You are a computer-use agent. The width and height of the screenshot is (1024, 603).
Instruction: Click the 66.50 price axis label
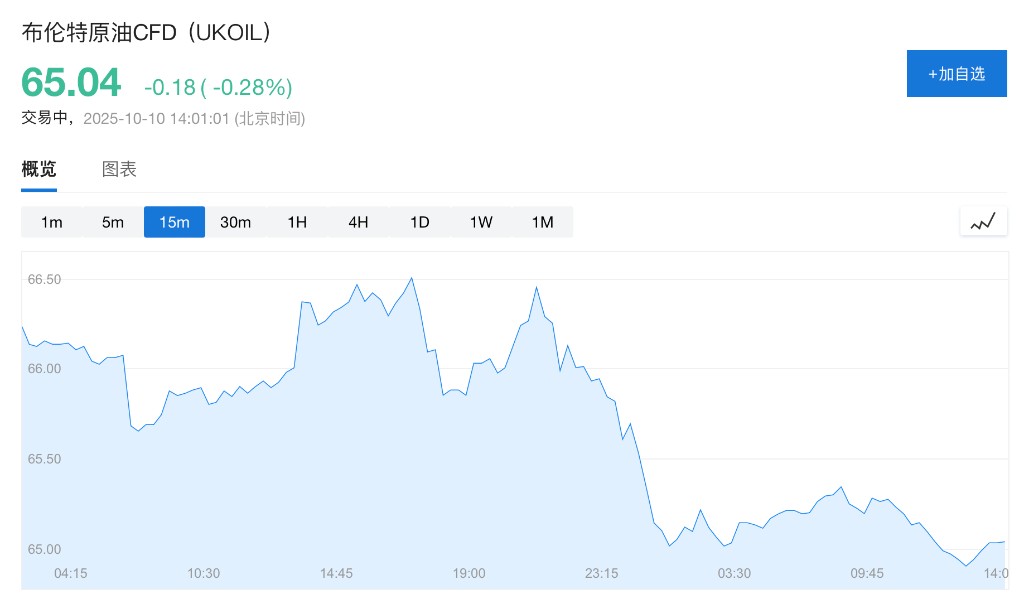pos(45,279)
